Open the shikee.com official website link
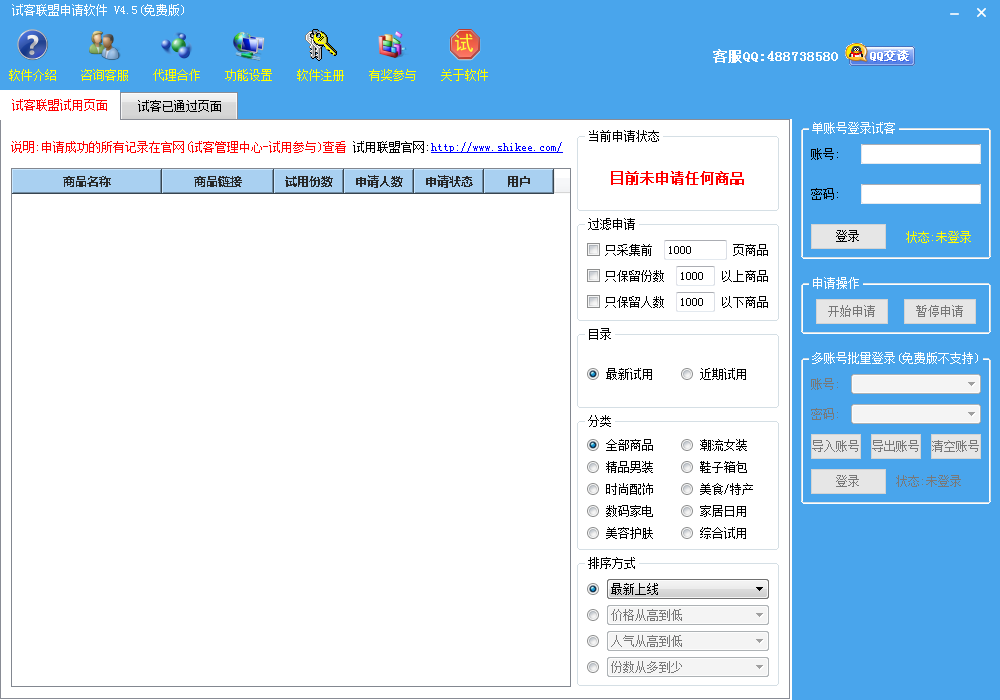1000x700 pixels. (496, 147)
